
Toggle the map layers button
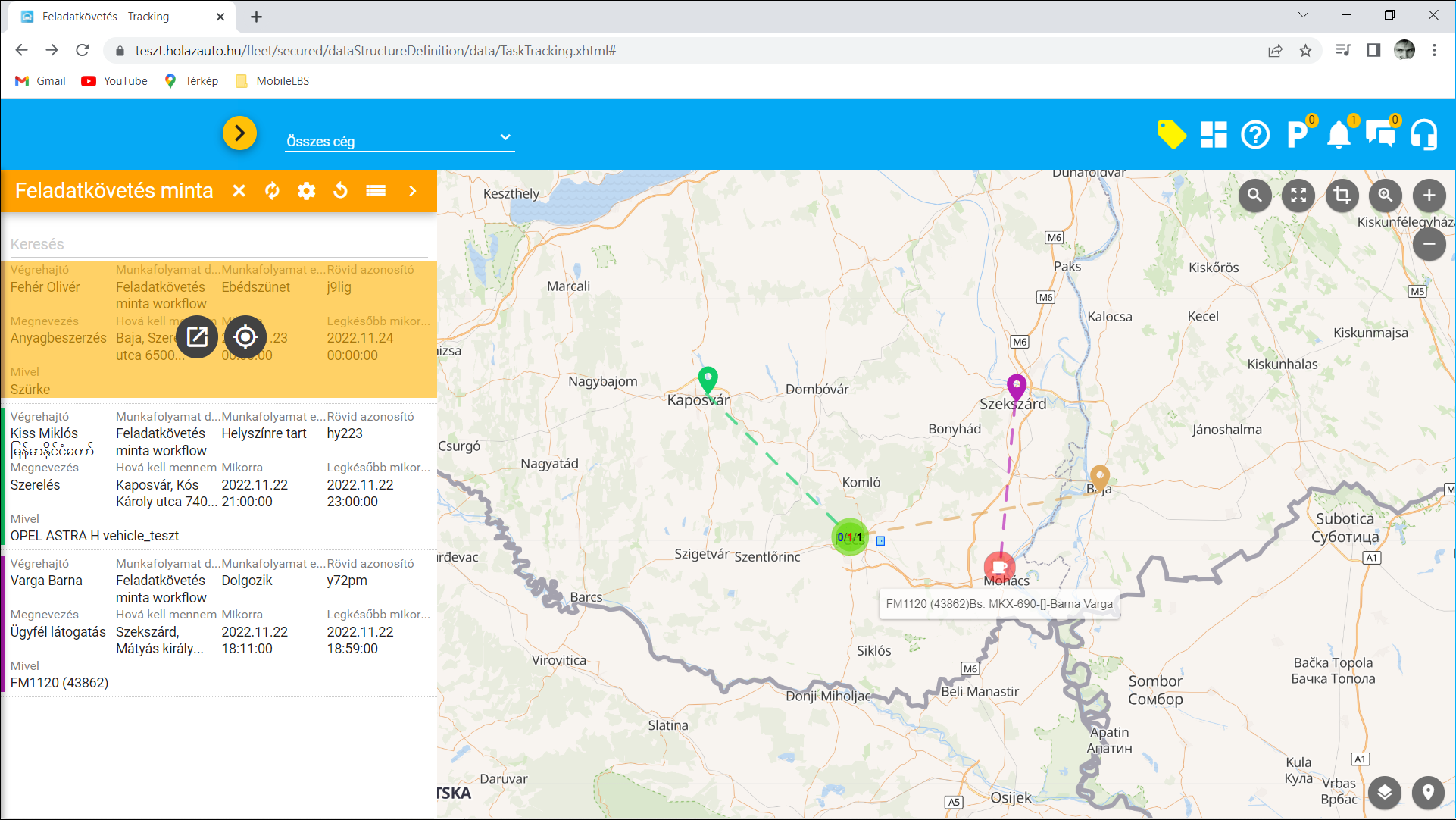pyautogui.click(x=1385, y=793)
